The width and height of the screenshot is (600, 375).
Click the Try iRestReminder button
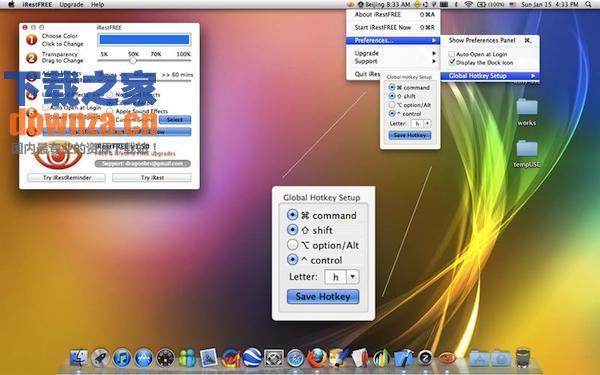coord(67,178)
